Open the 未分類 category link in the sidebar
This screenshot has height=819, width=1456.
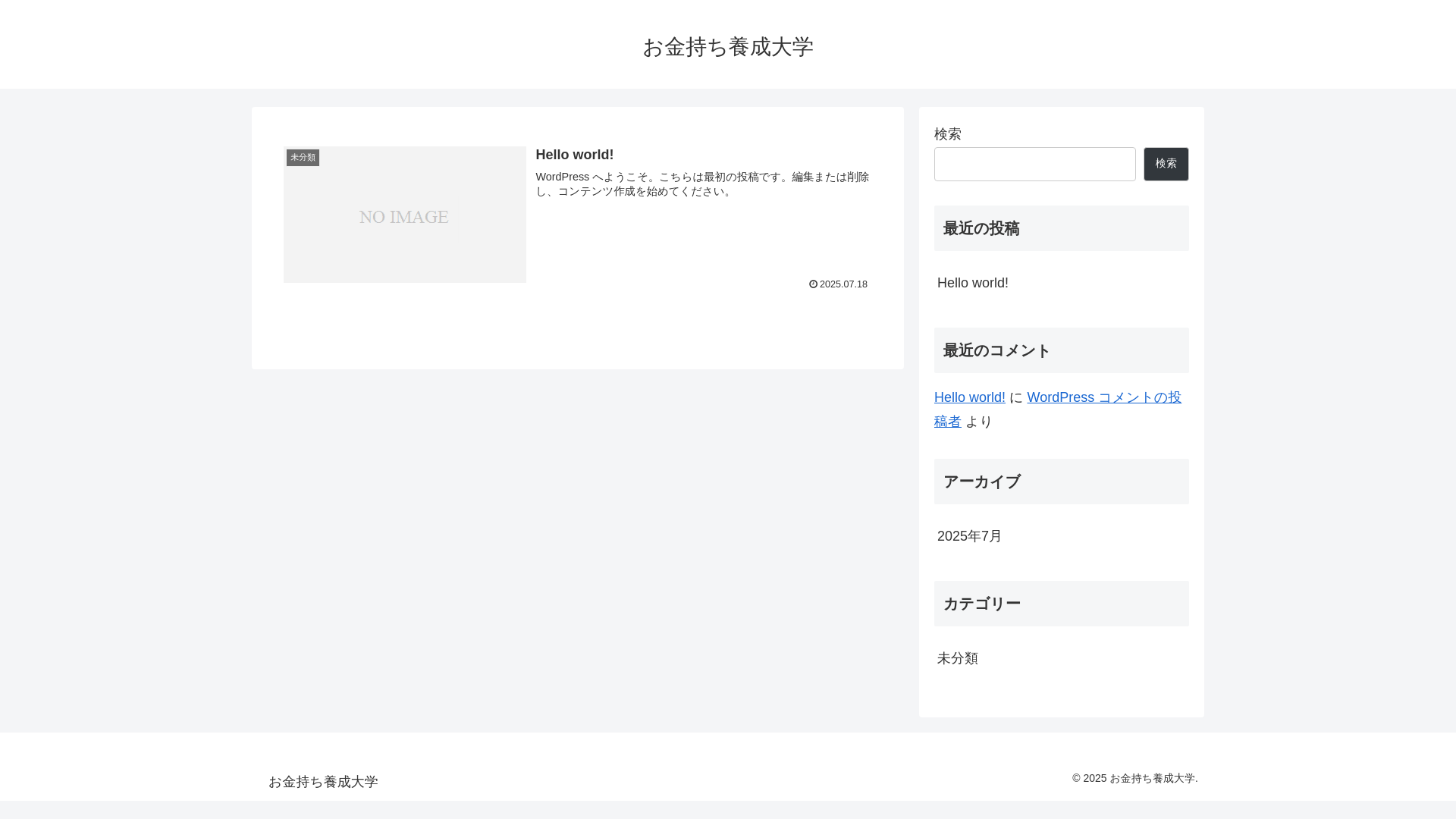point(958,658)
